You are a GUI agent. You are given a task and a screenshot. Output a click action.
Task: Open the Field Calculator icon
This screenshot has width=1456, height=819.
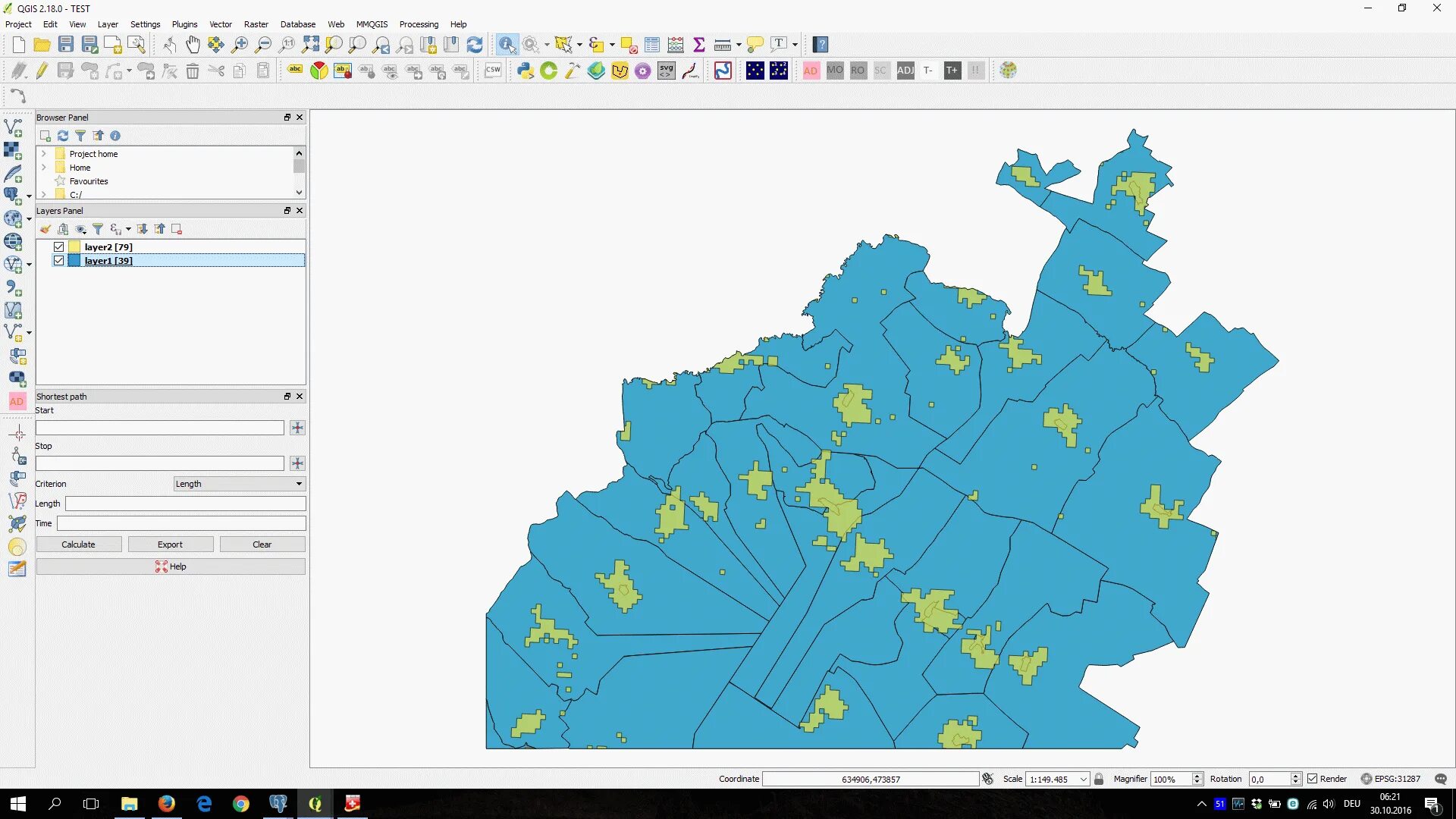[x=676, y=45]
